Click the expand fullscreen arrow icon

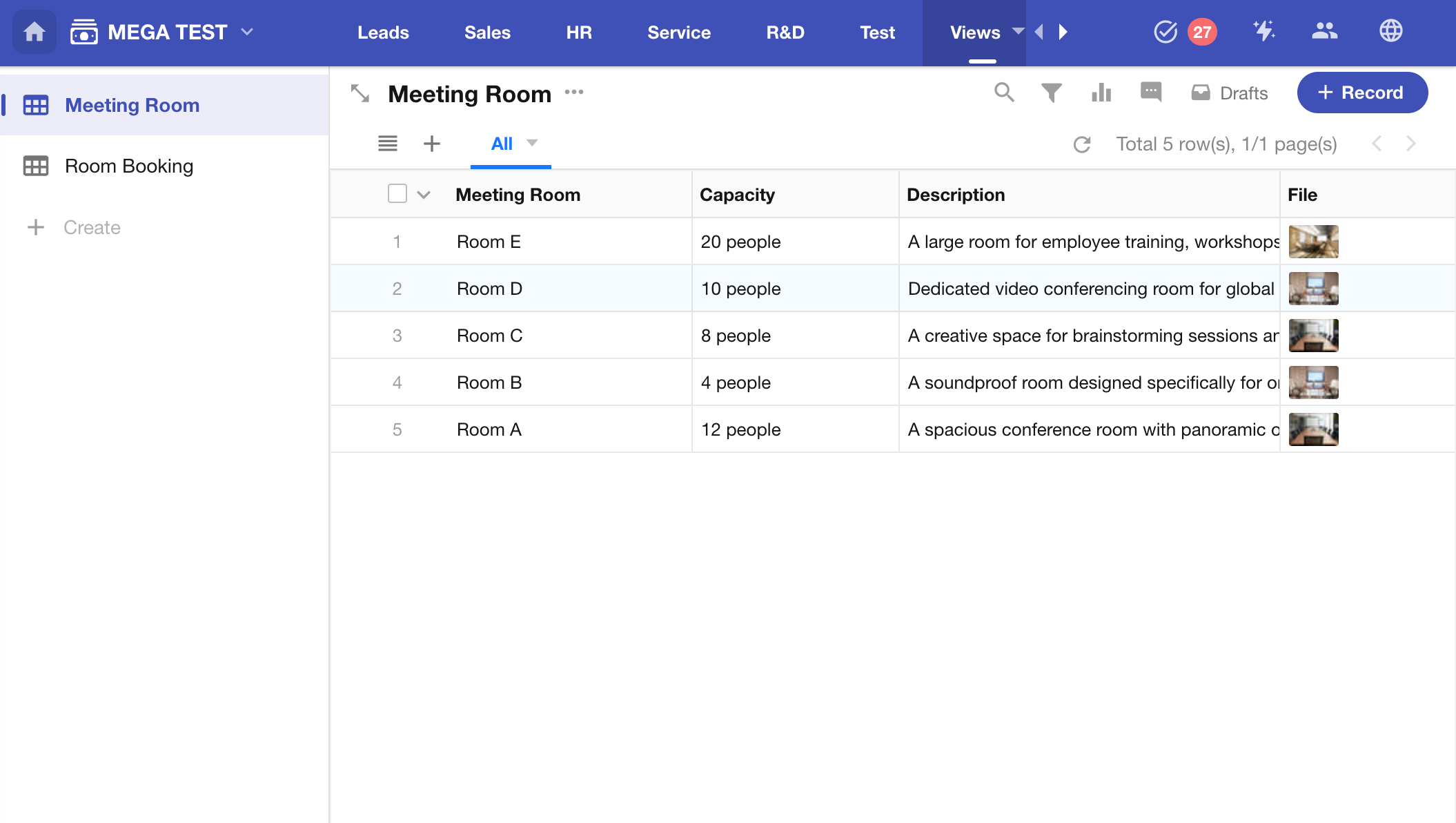click(x=360, y=93)
